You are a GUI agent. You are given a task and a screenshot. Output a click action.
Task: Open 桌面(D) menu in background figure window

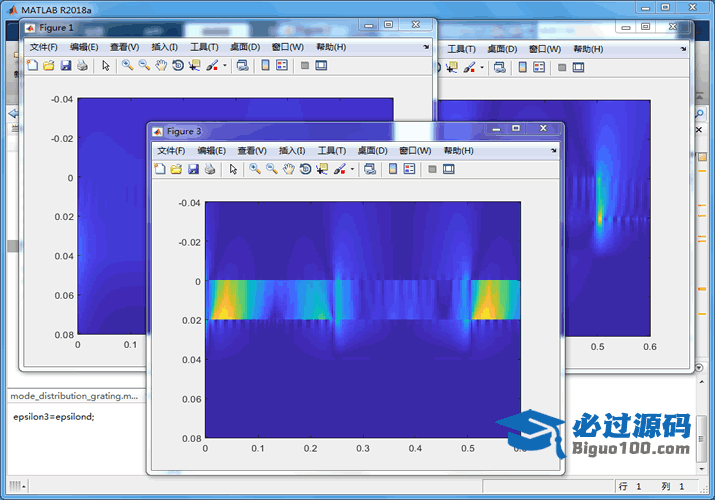(x=502, y=49)
